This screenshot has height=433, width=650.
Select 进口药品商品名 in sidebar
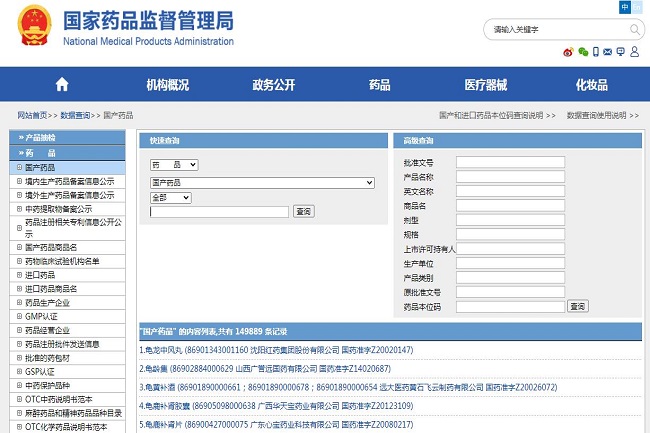click(x=51, y=289)
